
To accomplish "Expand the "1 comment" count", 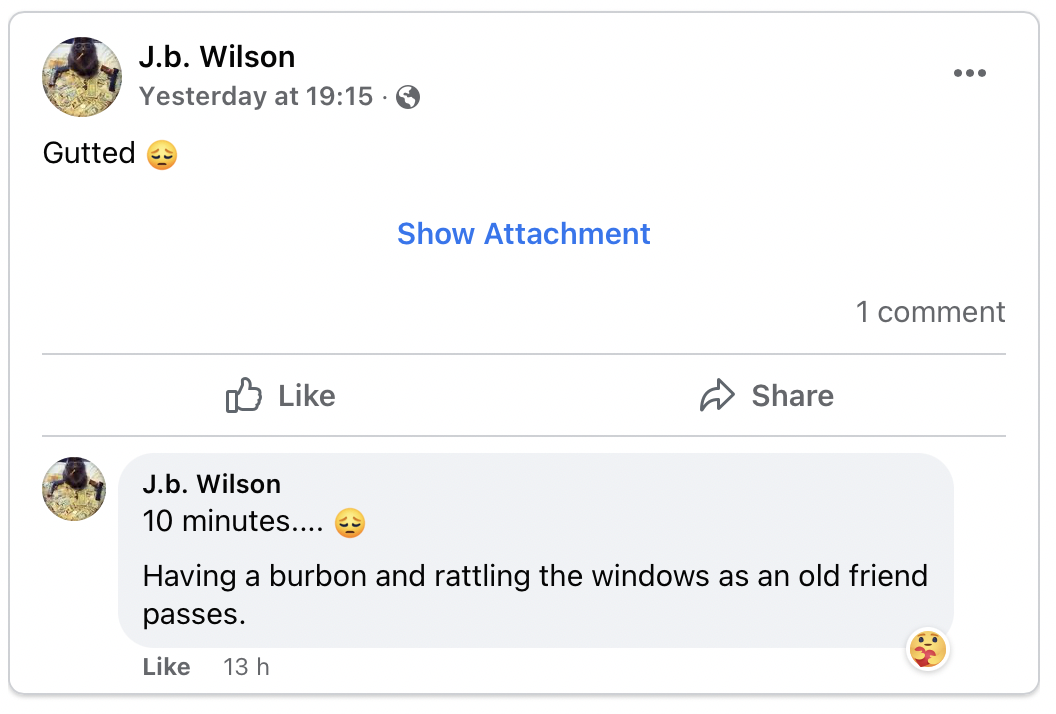I will coord(930,312).
